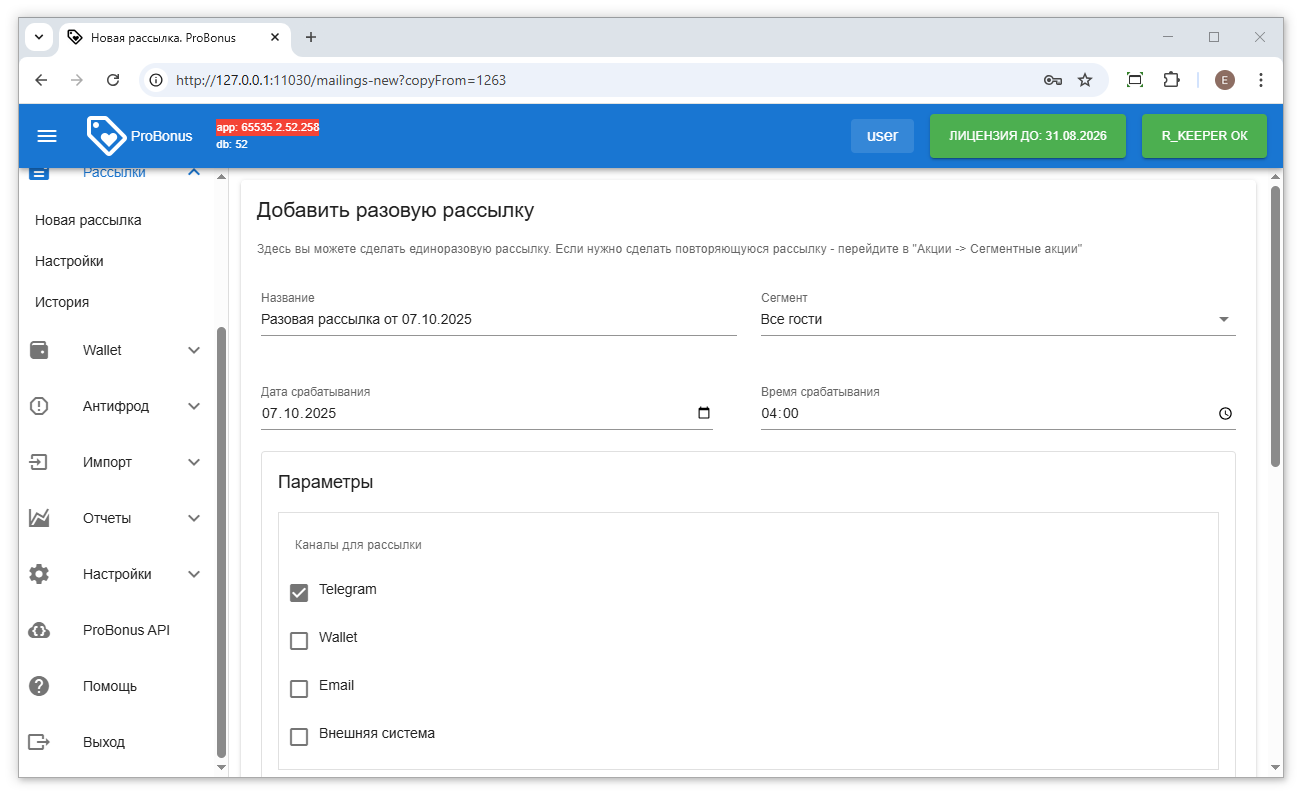
Task: Click the Название input field
Action: 498,320
